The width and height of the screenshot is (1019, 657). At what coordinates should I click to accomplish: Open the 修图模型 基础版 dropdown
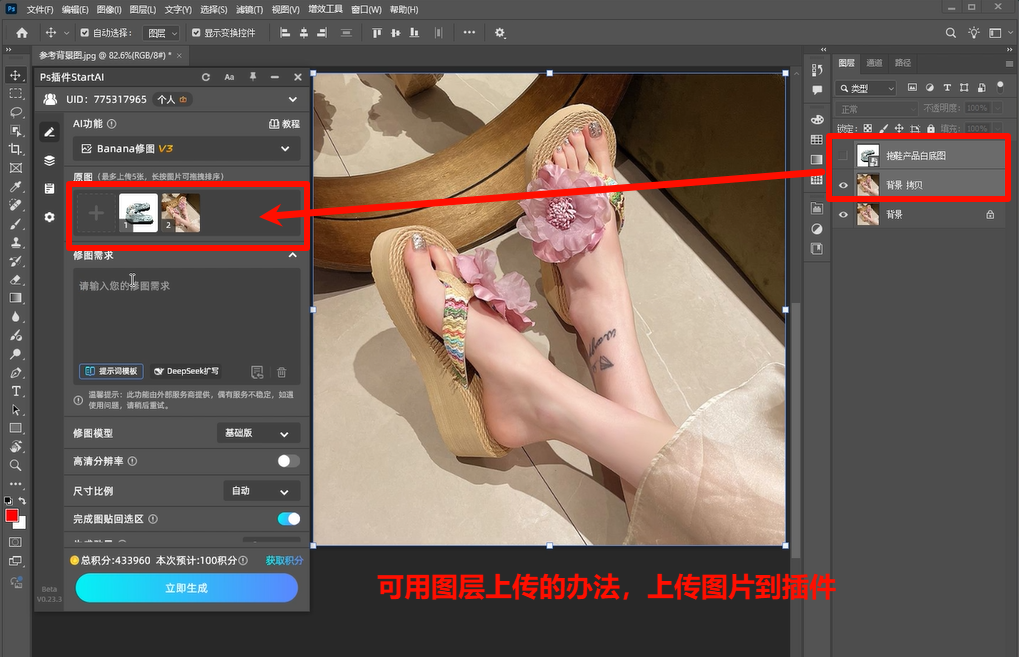click(260, 433)
